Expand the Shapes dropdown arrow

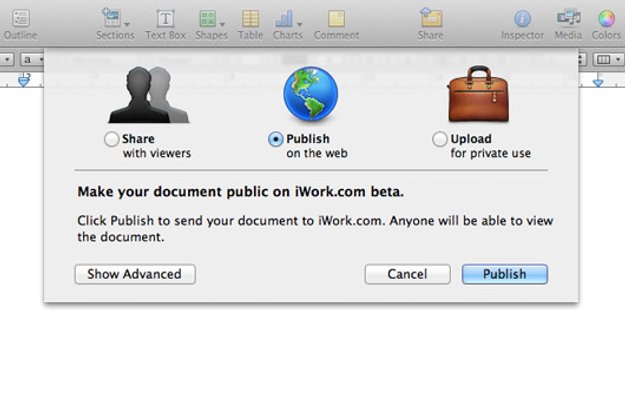coord(222,24)
